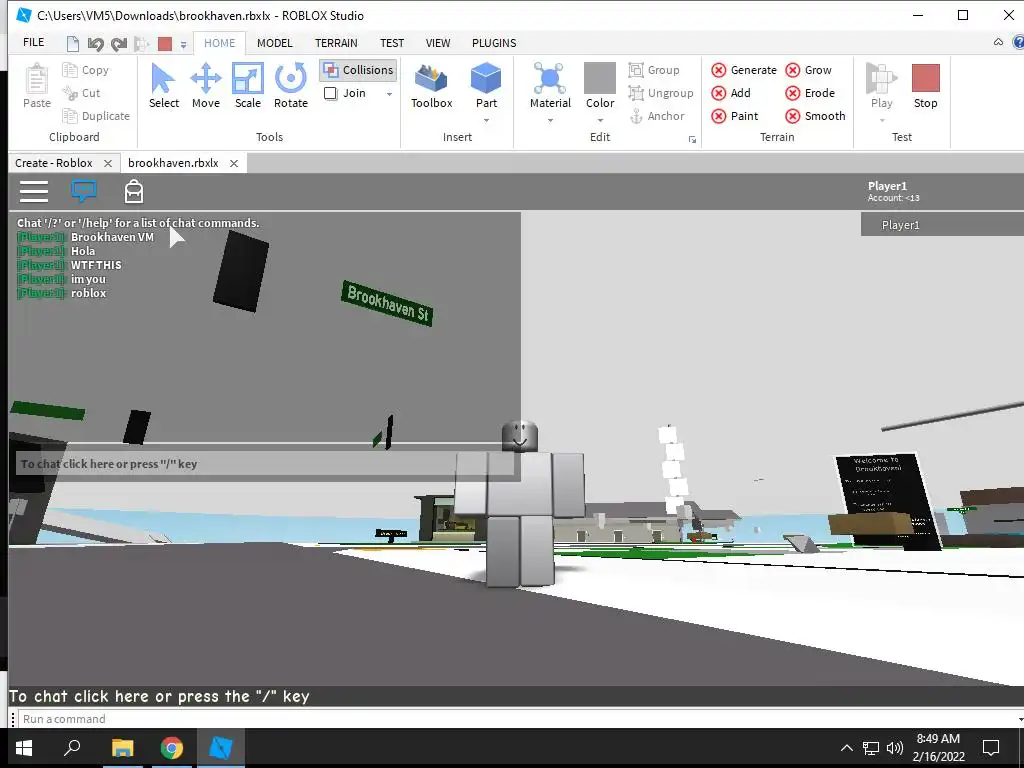Expand the Play dropdown arrow
Screen dimensions: 1024x768
tap(882, 120)
